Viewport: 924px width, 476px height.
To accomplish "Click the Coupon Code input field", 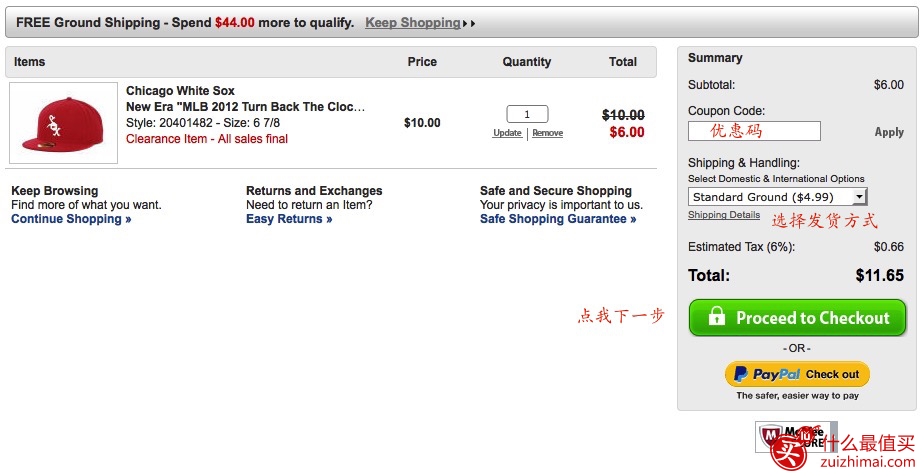I will point(754,131).
